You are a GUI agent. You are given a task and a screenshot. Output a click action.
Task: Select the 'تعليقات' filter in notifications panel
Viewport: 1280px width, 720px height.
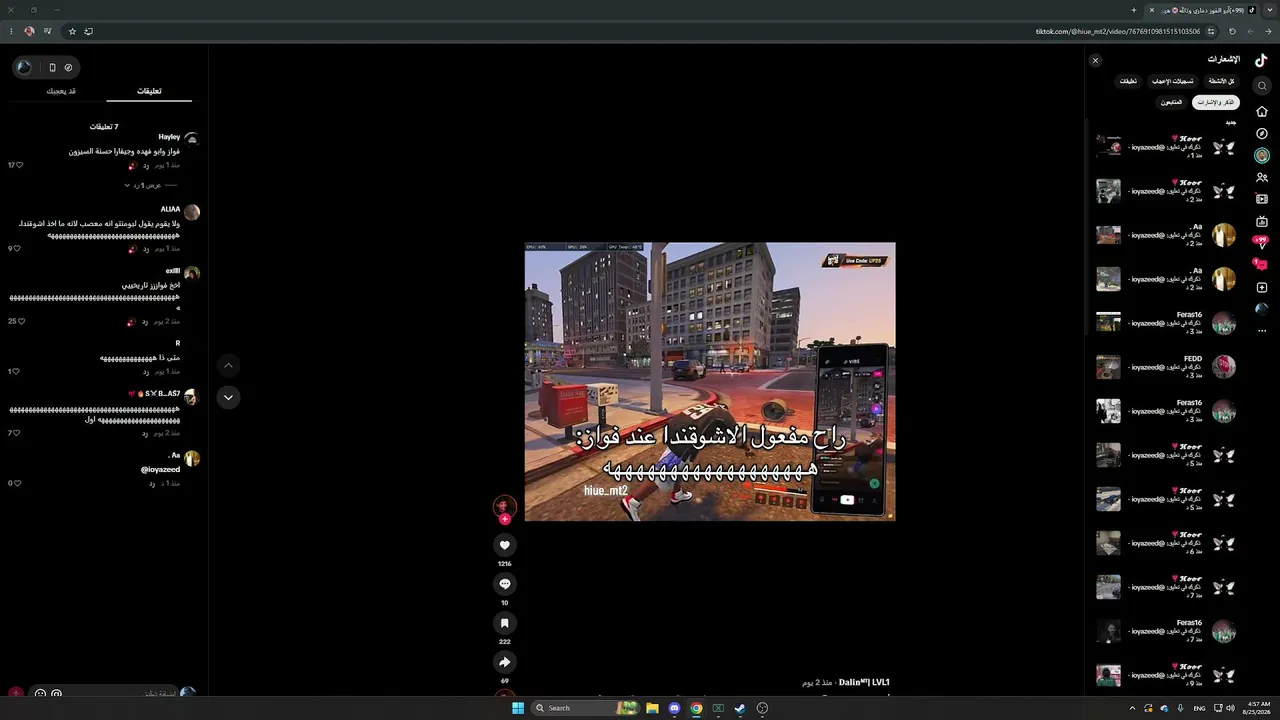pyautogui.click(x=1128, y=81)
